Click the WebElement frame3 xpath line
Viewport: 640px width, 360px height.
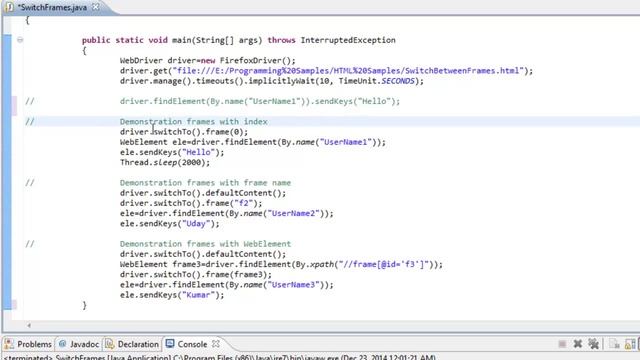tap(281, 264)
